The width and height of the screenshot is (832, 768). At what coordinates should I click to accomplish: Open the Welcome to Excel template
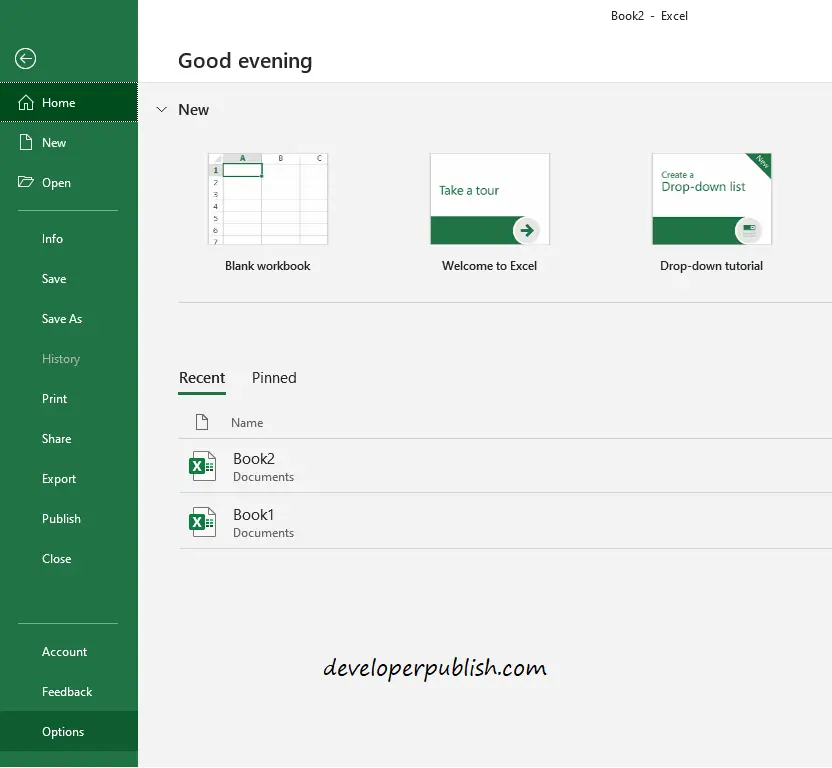coord(490,199)
